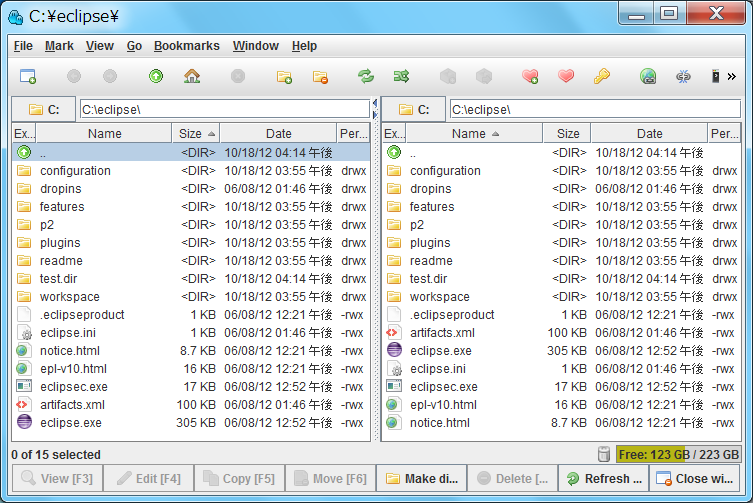The width and height of the screenshot is (753, 503).
Task: Open the right panel C: drive dropdown
Action: tap(413, 109)
